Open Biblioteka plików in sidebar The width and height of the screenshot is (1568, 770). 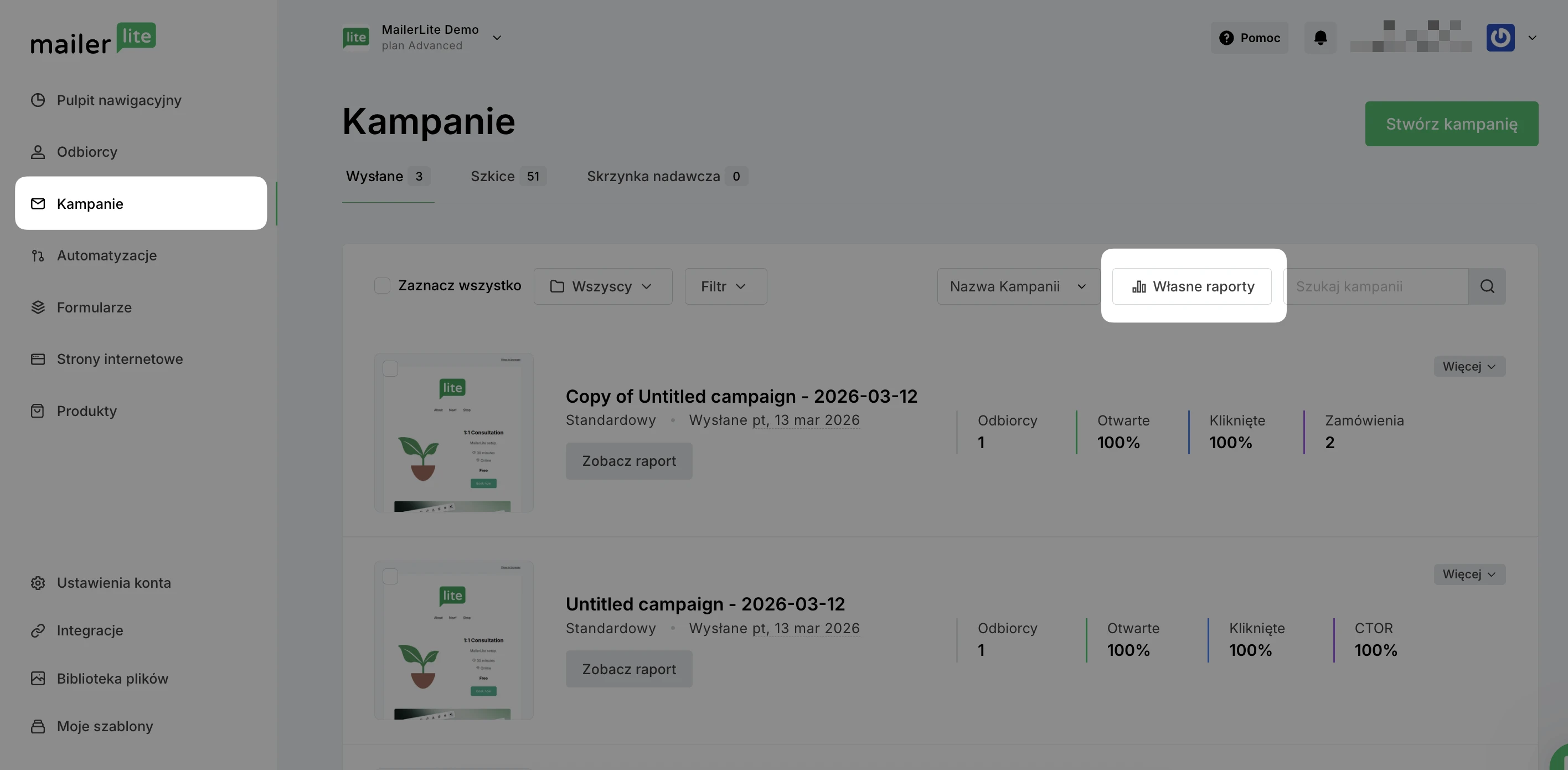click(x=112, y=678)
